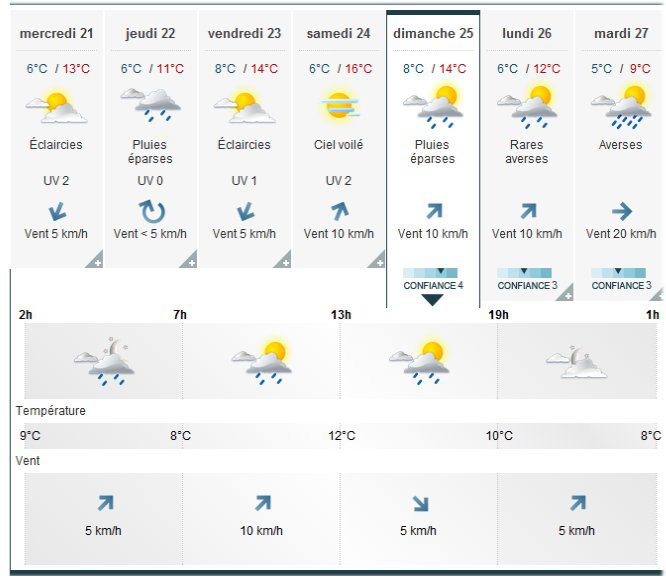Click the 'Averses' label under mardi

tap(621, 145)
